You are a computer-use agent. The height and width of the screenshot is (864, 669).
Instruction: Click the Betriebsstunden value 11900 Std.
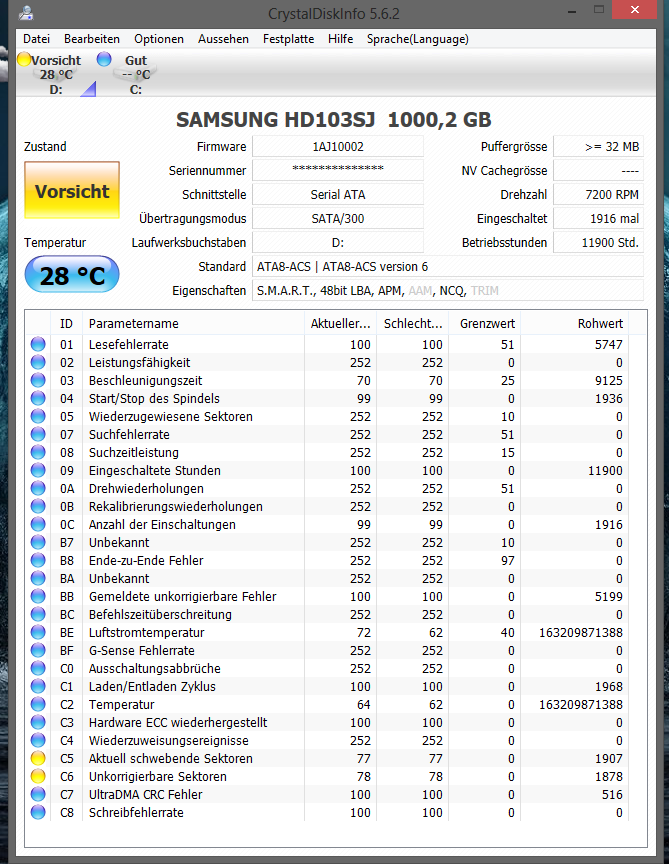coord(598,242)
